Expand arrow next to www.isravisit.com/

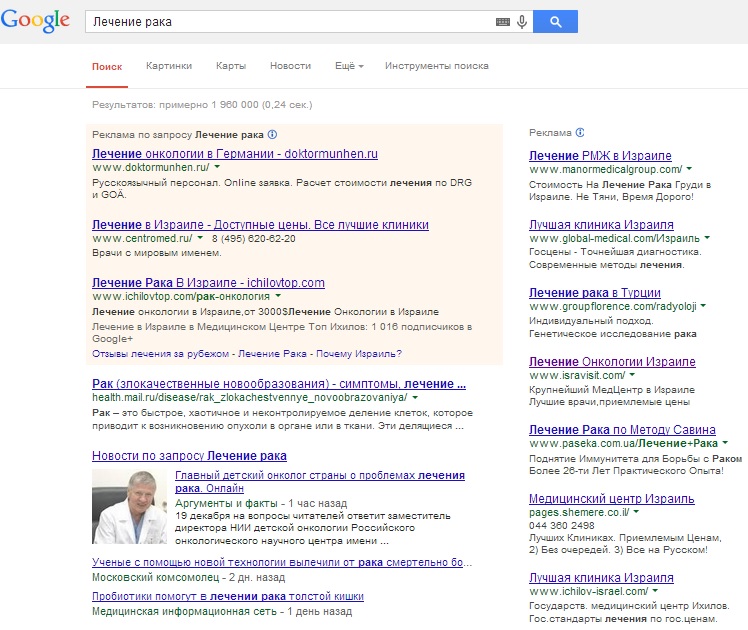tap(633, 375)
